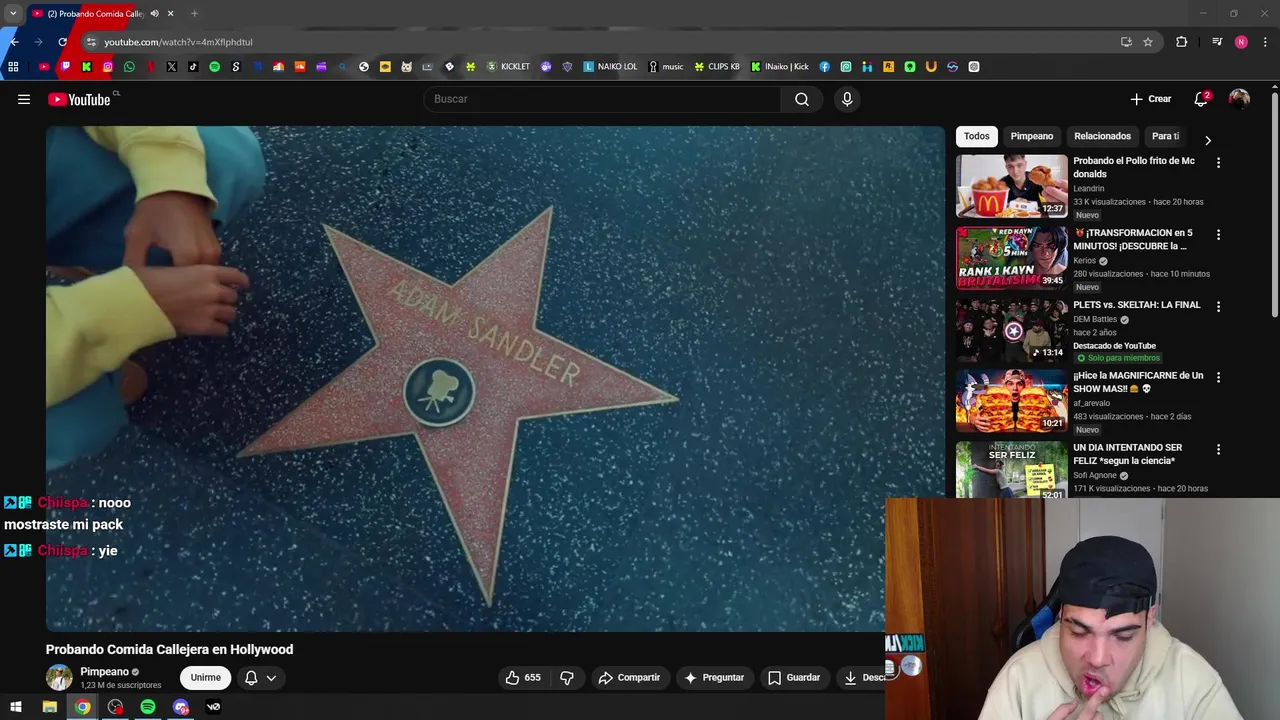Image resolution: width=1280 pixels, height=720 pixels.
Task: Select the Para ti filter chip
Action: tap(1165, 136)
